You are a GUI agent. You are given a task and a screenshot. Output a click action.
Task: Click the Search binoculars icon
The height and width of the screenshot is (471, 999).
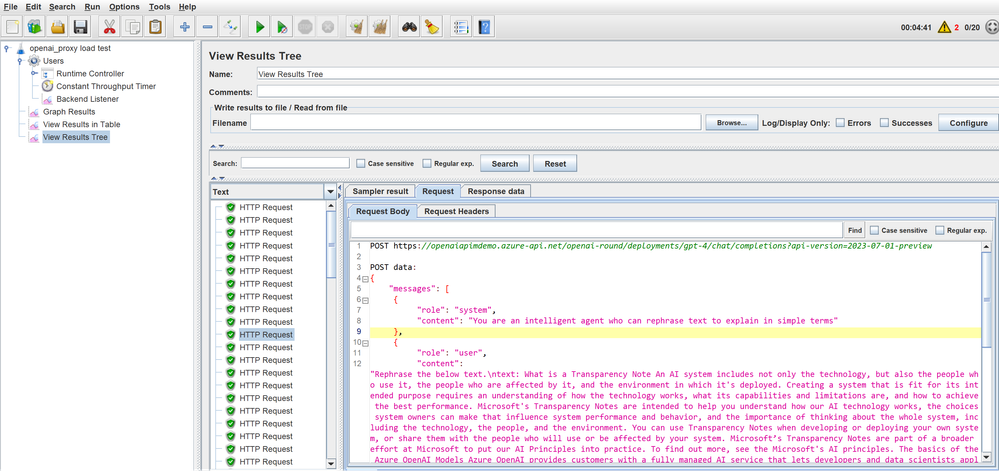click(408, 27)
